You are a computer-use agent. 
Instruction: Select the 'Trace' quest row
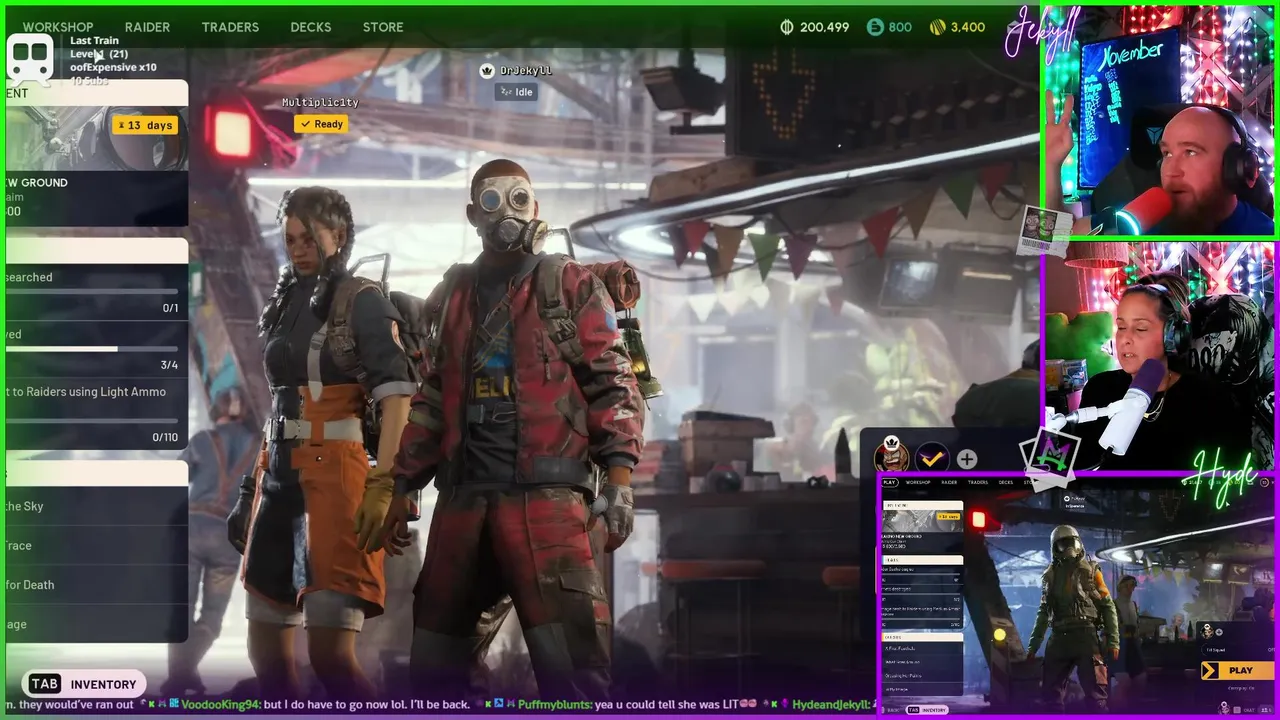(x=96, y=545)
